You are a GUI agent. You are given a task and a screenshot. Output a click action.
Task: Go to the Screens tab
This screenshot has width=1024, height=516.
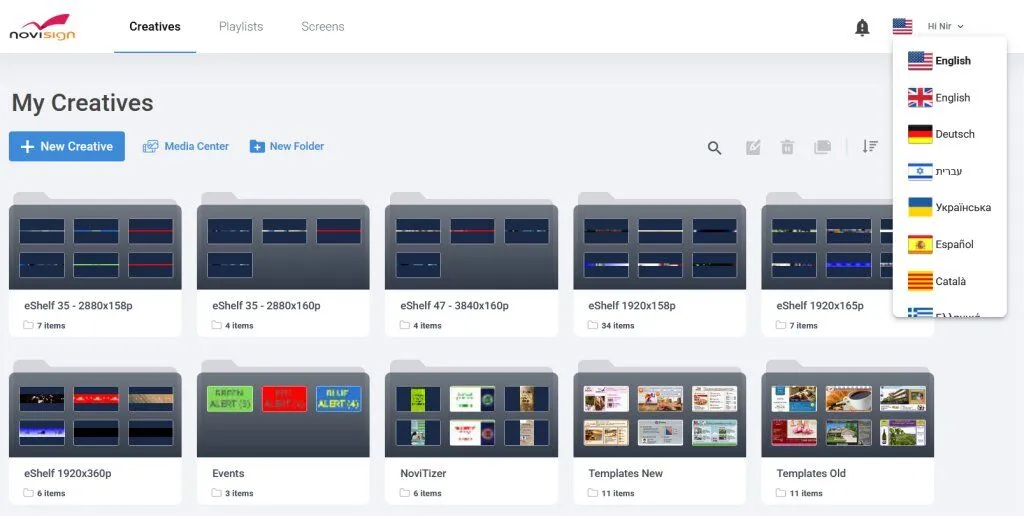[x=322, y=27]
